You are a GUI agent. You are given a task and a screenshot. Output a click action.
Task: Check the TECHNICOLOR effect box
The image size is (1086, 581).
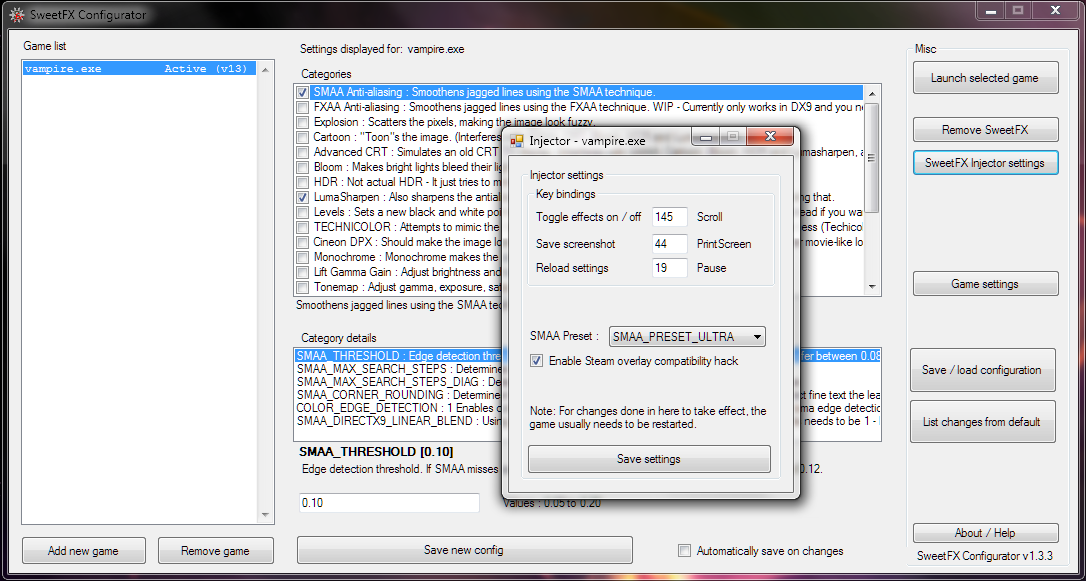303,227
